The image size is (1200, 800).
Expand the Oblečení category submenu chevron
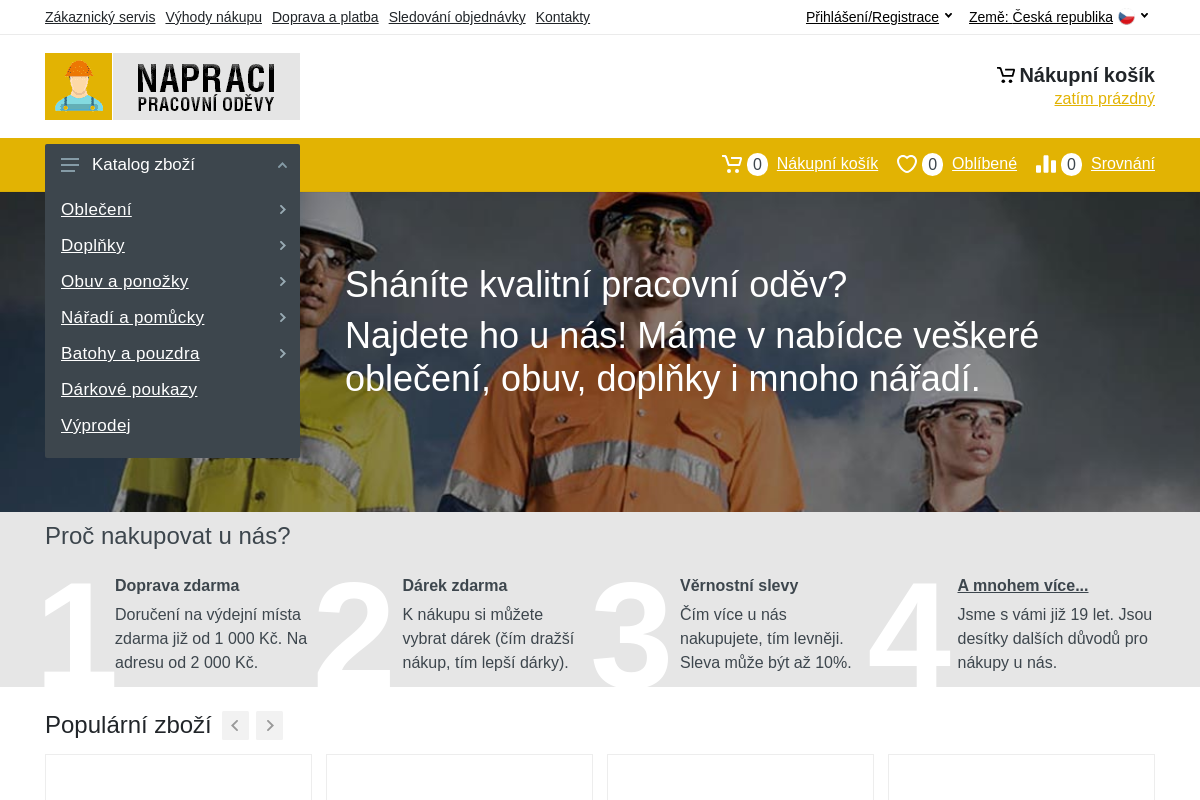283,209
